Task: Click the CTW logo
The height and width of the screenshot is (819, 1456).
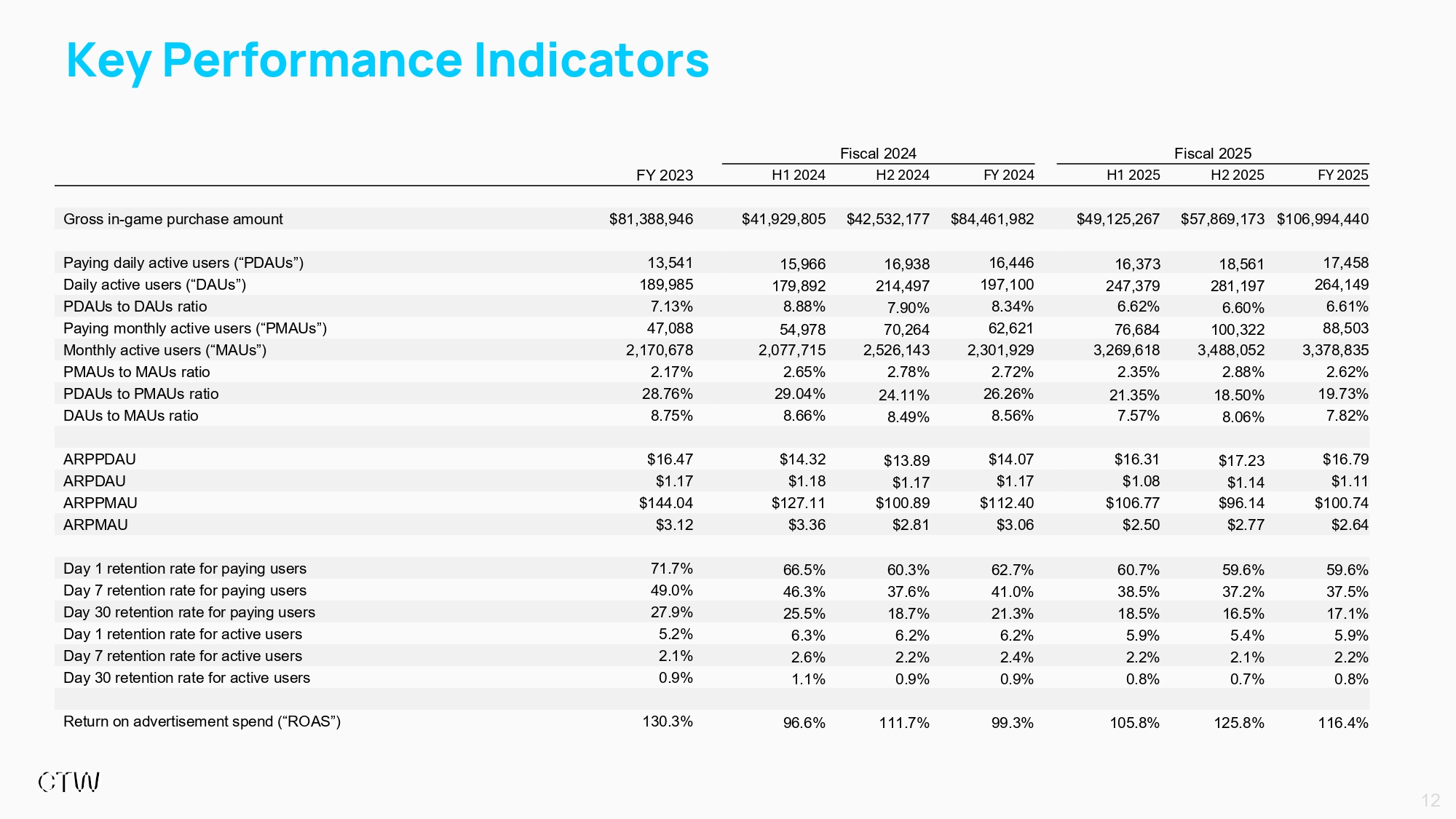Action: pyautogui.click(x=69, y=782)
